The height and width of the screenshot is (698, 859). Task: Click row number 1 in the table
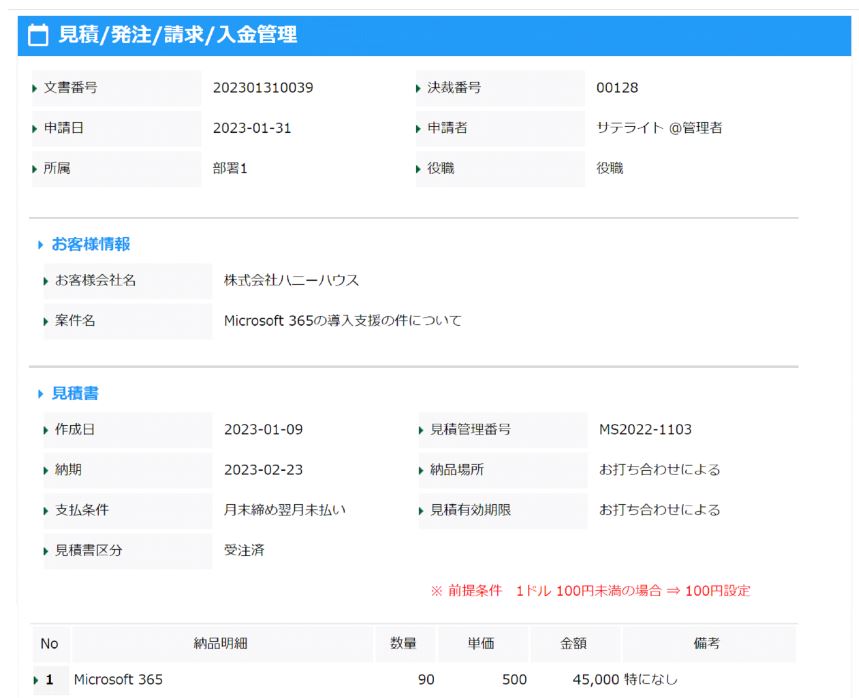click(x=49, y=680)
